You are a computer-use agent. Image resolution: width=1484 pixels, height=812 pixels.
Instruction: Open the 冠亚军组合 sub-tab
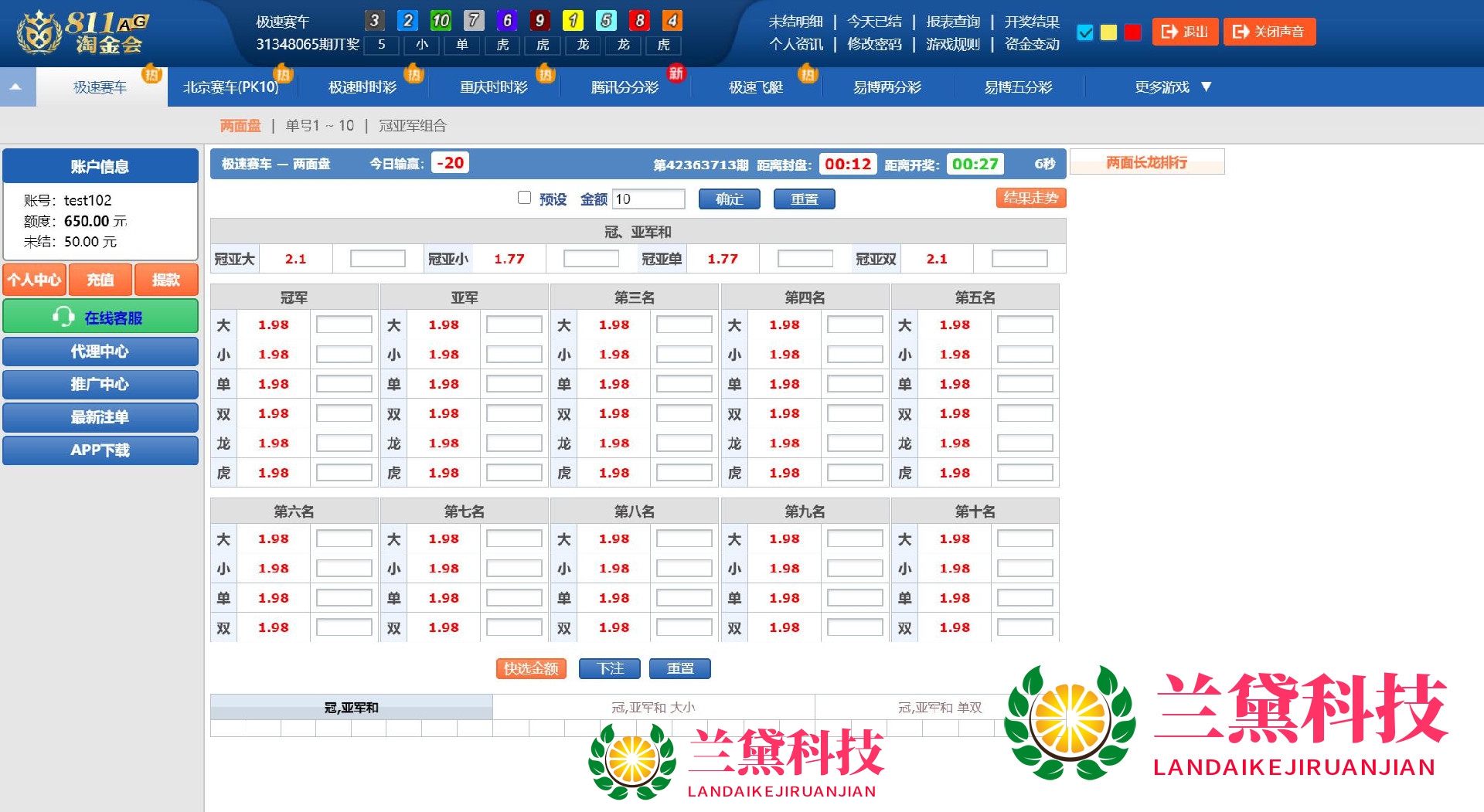tap(413, 125)
